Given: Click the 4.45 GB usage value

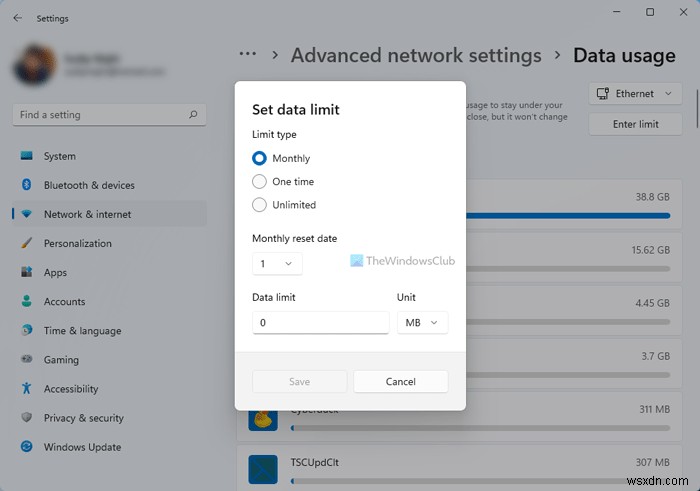Looking at the screenshot, I should pyautogui.click(x=652, y=303).
